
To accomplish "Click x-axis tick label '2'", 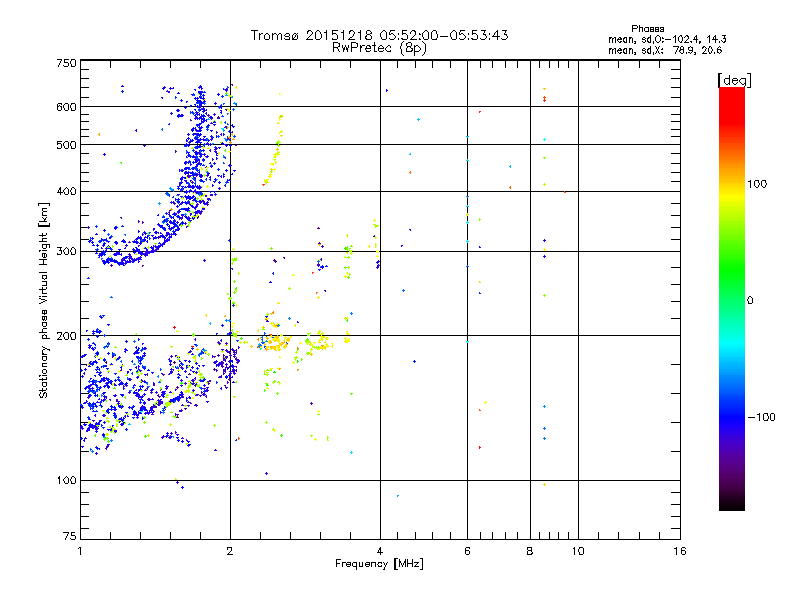I will coord(230,551).
